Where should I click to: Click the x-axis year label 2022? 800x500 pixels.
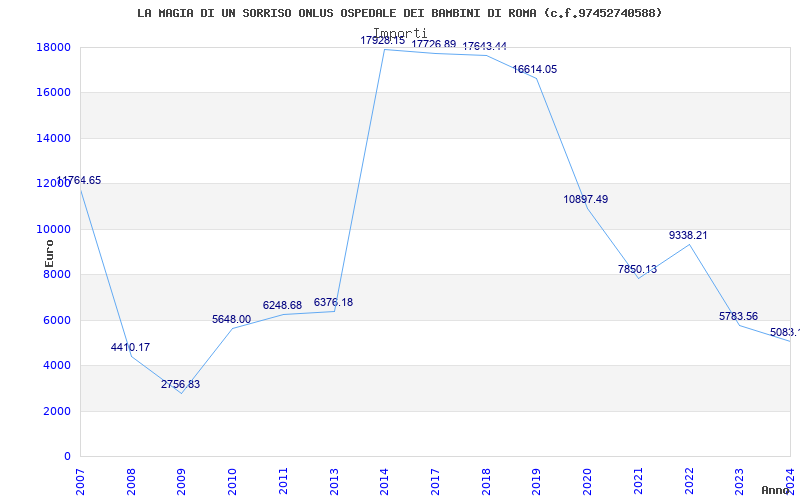[689, 481]
